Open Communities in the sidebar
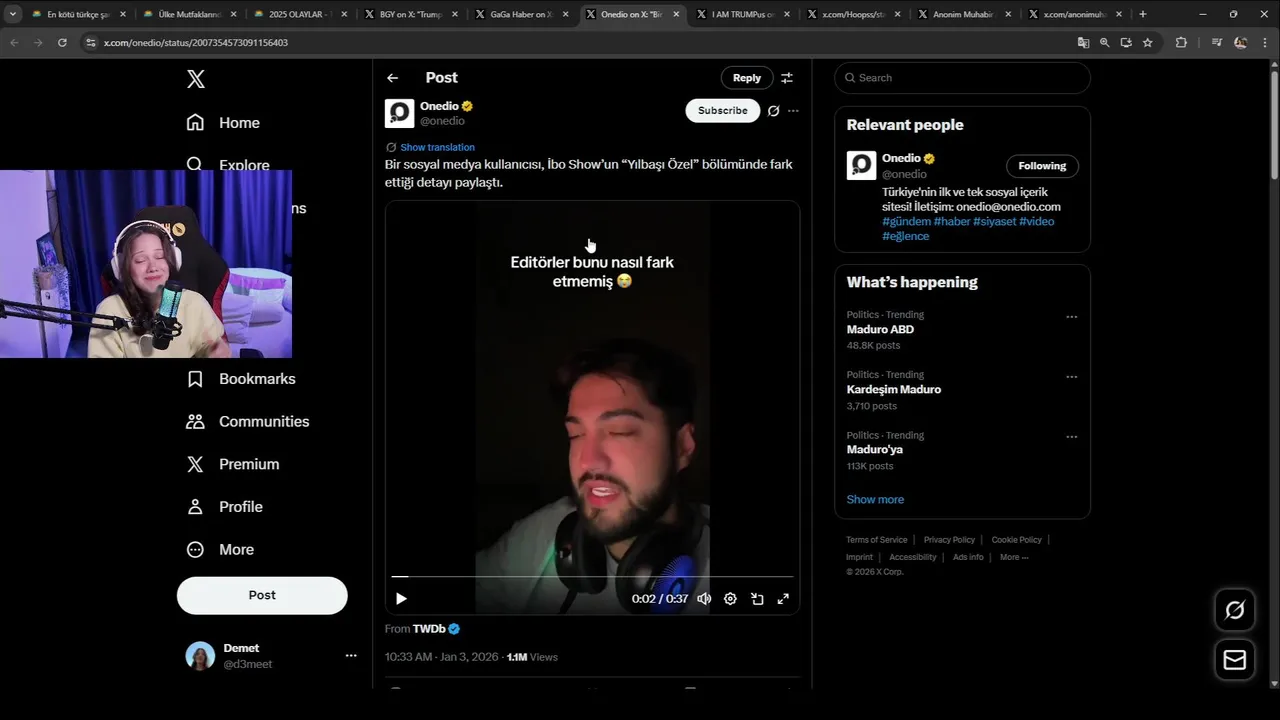1280x720 pixels. (248, 422)
